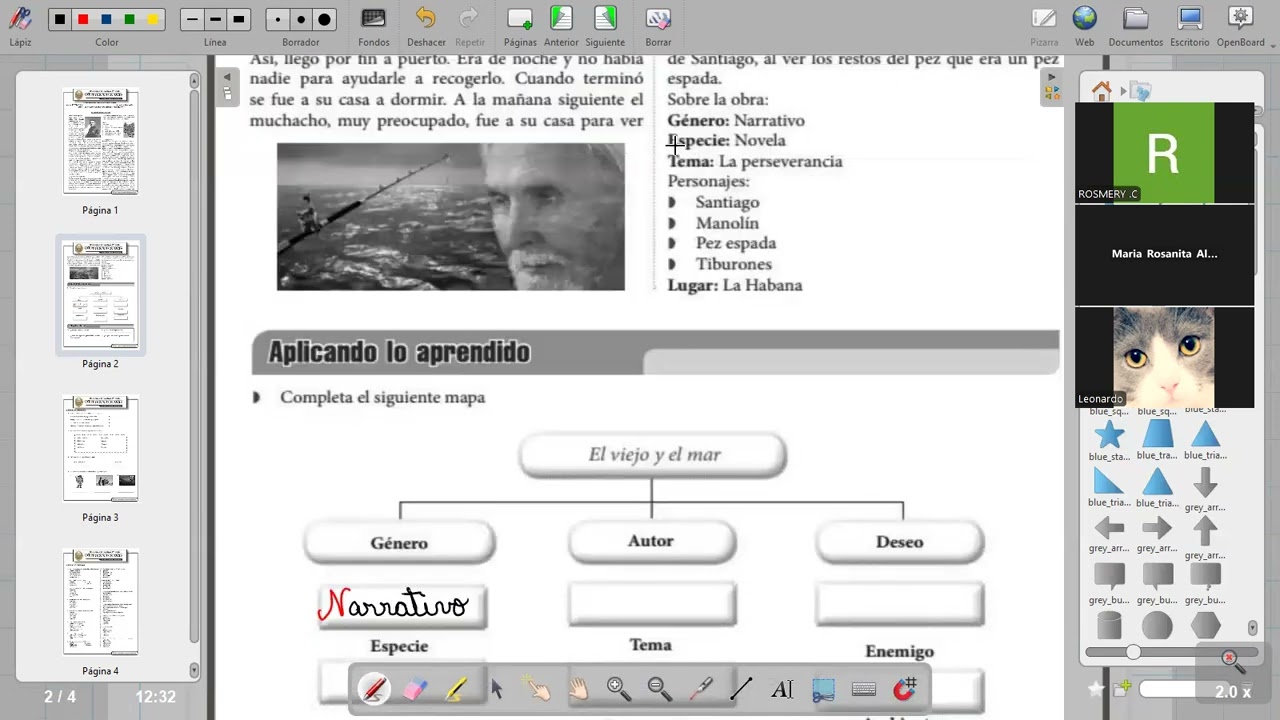Select the grey hexagon shape

click(1206, 626)
